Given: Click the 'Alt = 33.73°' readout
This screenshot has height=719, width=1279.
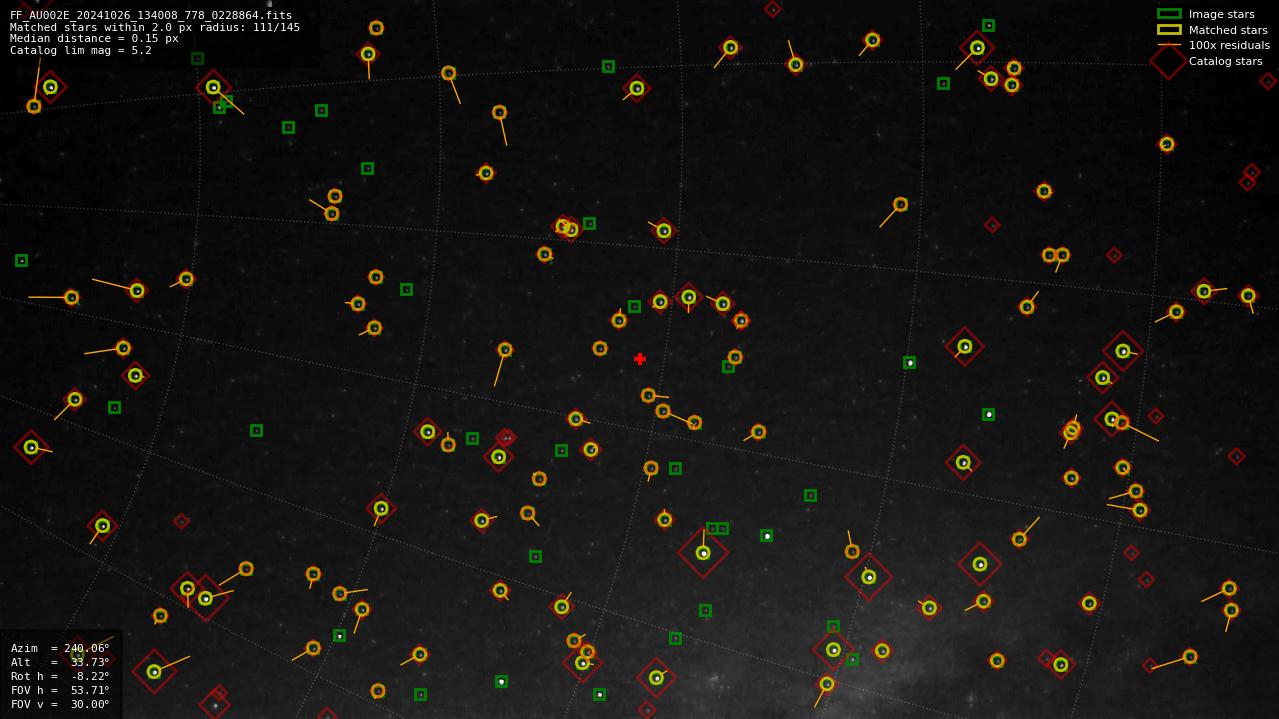Looking at the screenshot, I should [x=60, y=662].
